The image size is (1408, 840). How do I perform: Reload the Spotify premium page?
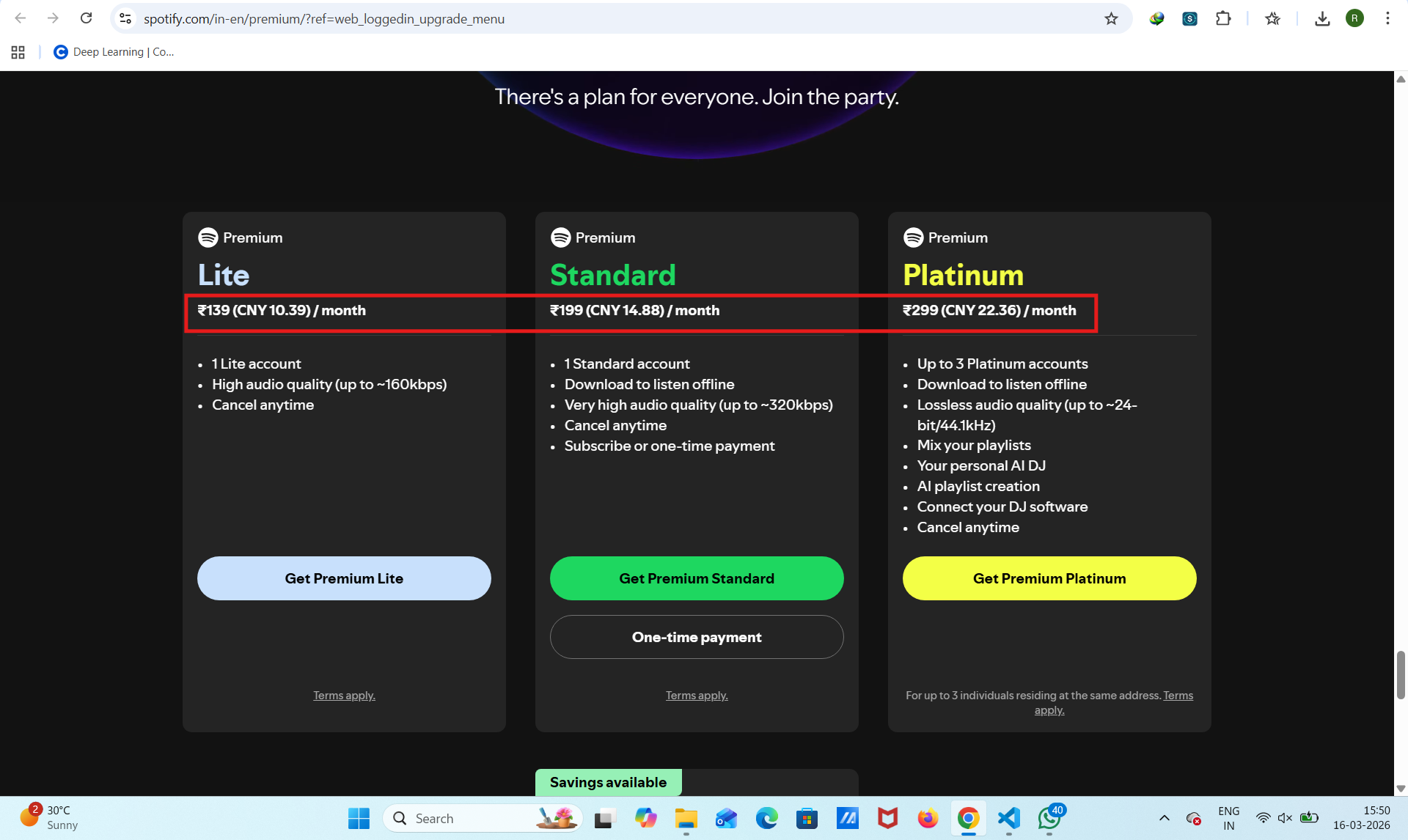pyautogui.click(x=86, y=18)
